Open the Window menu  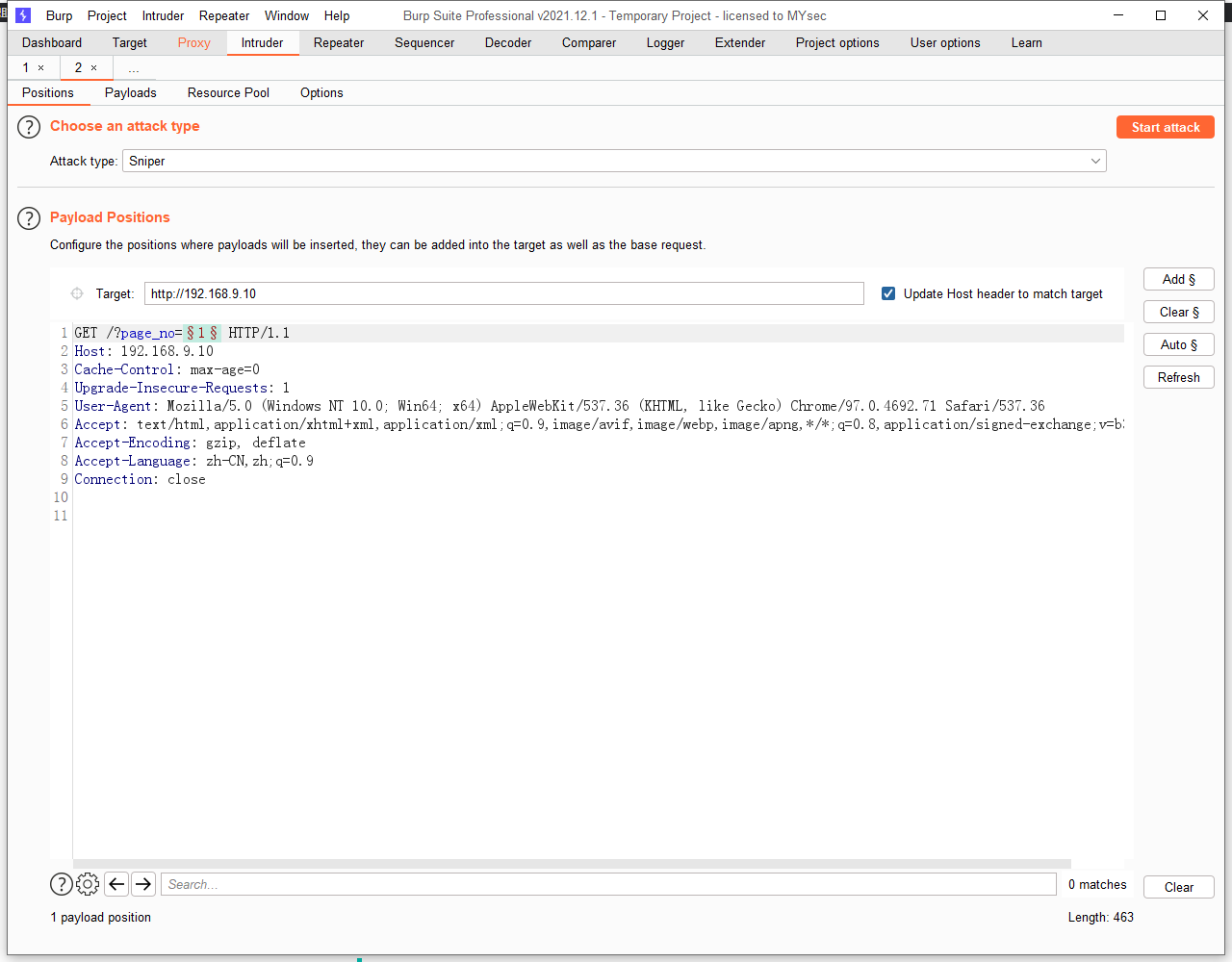tap(287, 15)
